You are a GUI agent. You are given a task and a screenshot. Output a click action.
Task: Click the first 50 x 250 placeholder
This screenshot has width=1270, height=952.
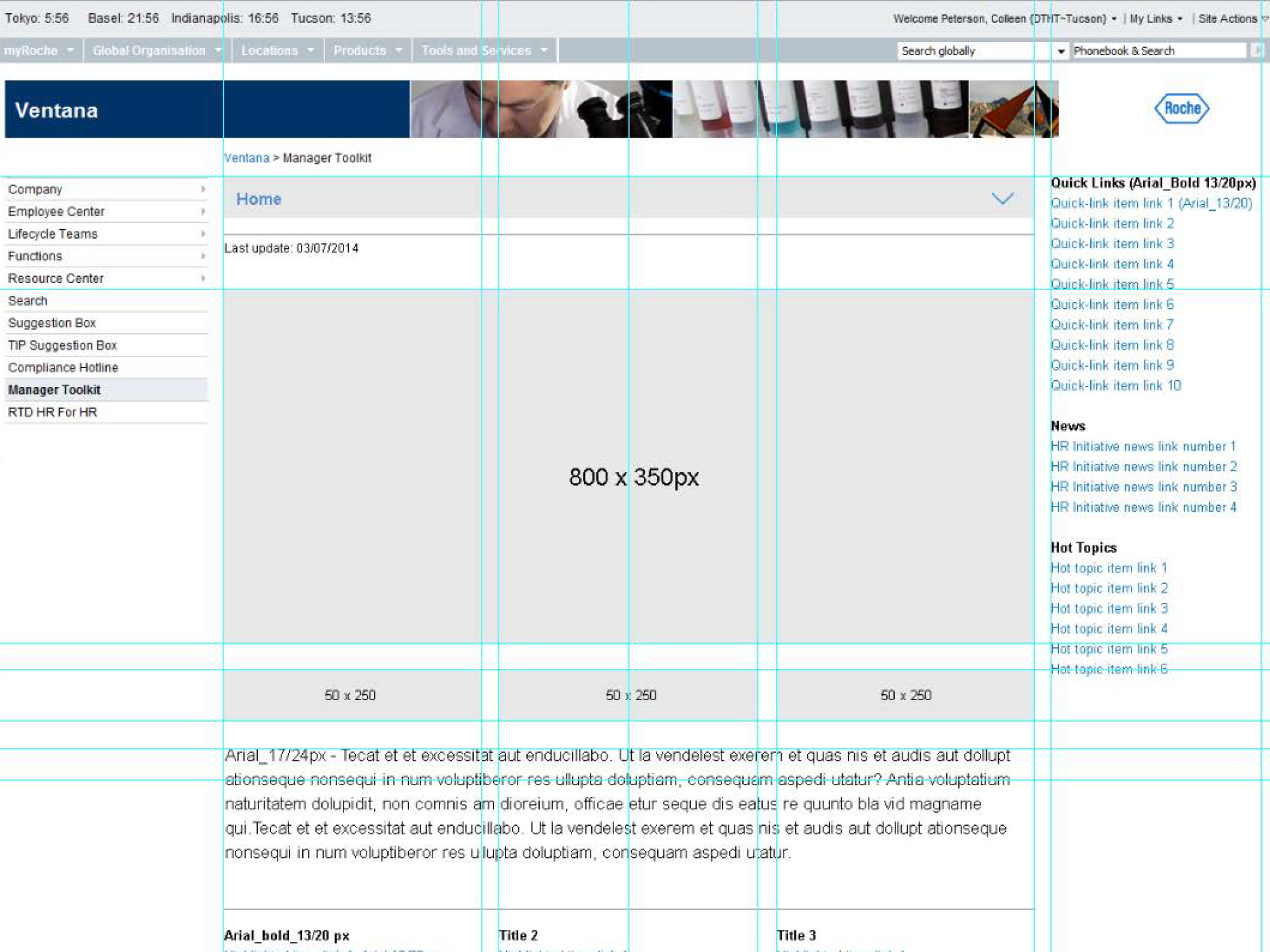[352, 695]
